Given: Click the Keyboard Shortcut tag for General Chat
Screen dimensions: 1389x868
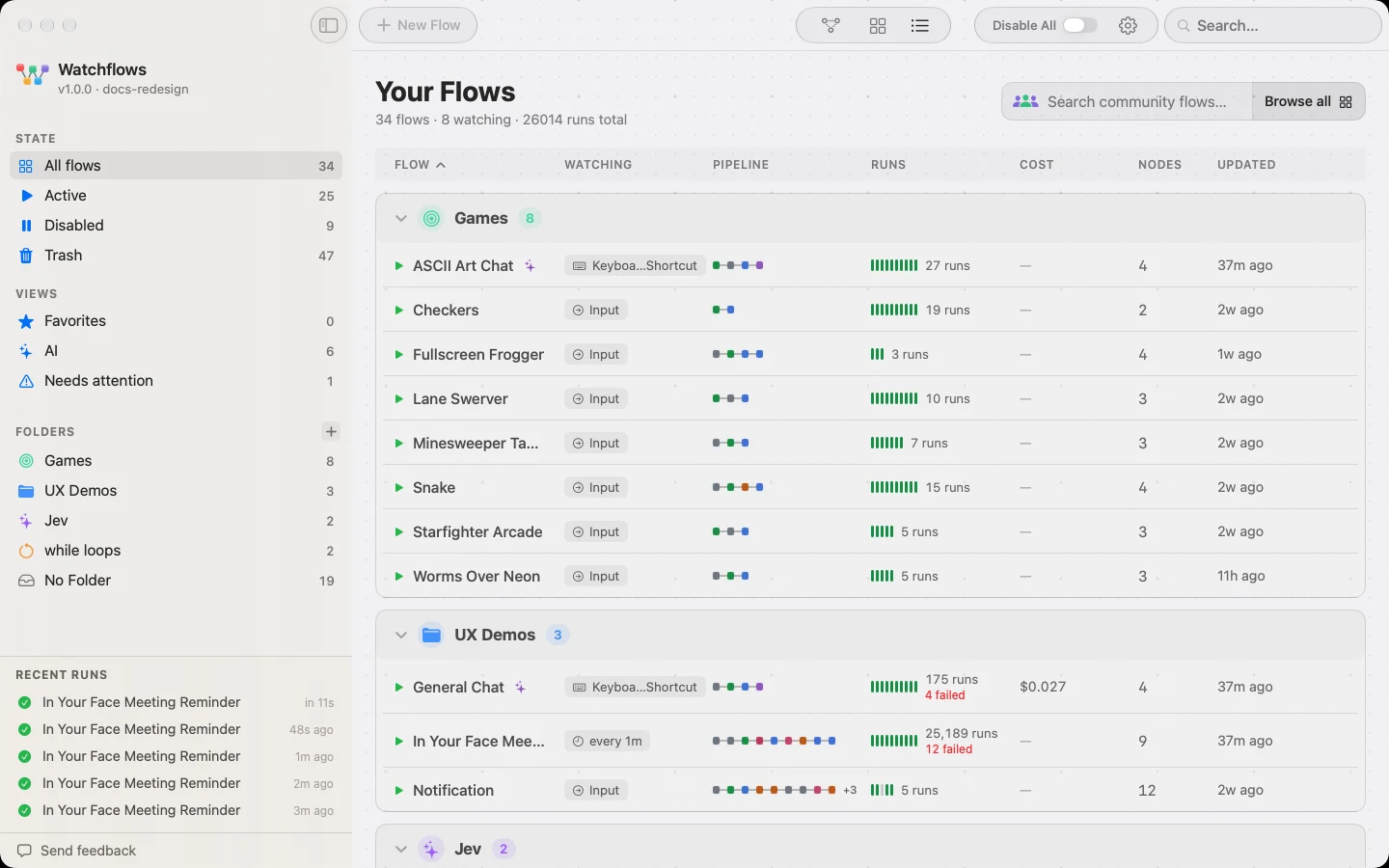Looking at the screenshot, I should [635, 687].
